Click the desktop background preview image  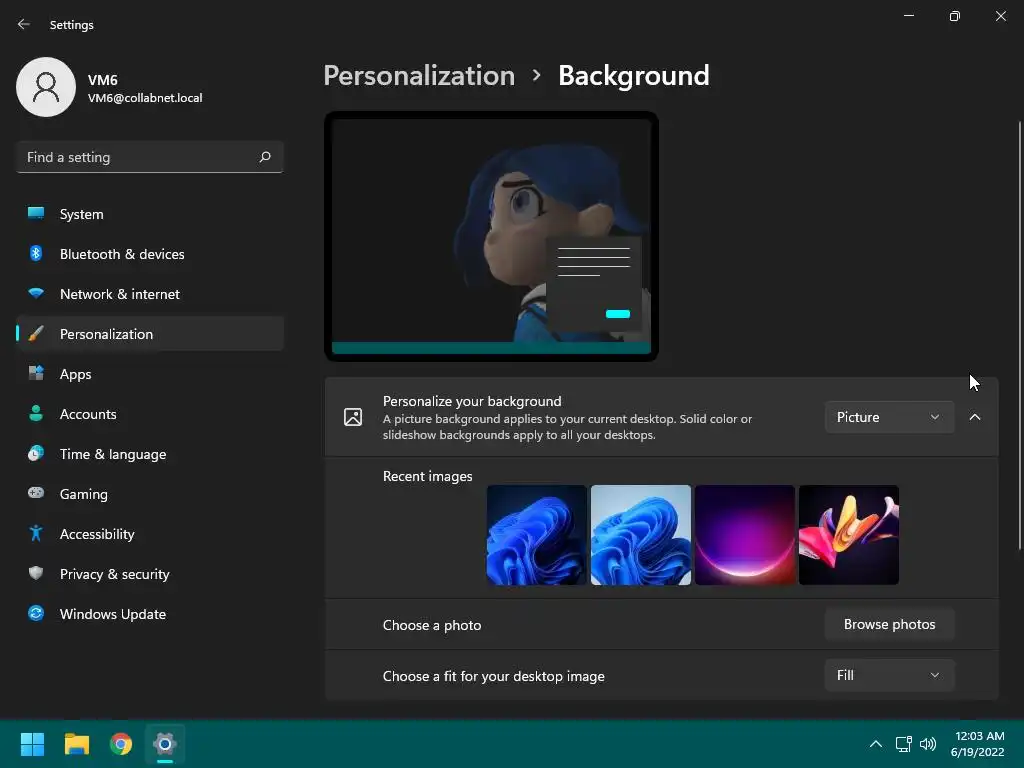[491, 236]
